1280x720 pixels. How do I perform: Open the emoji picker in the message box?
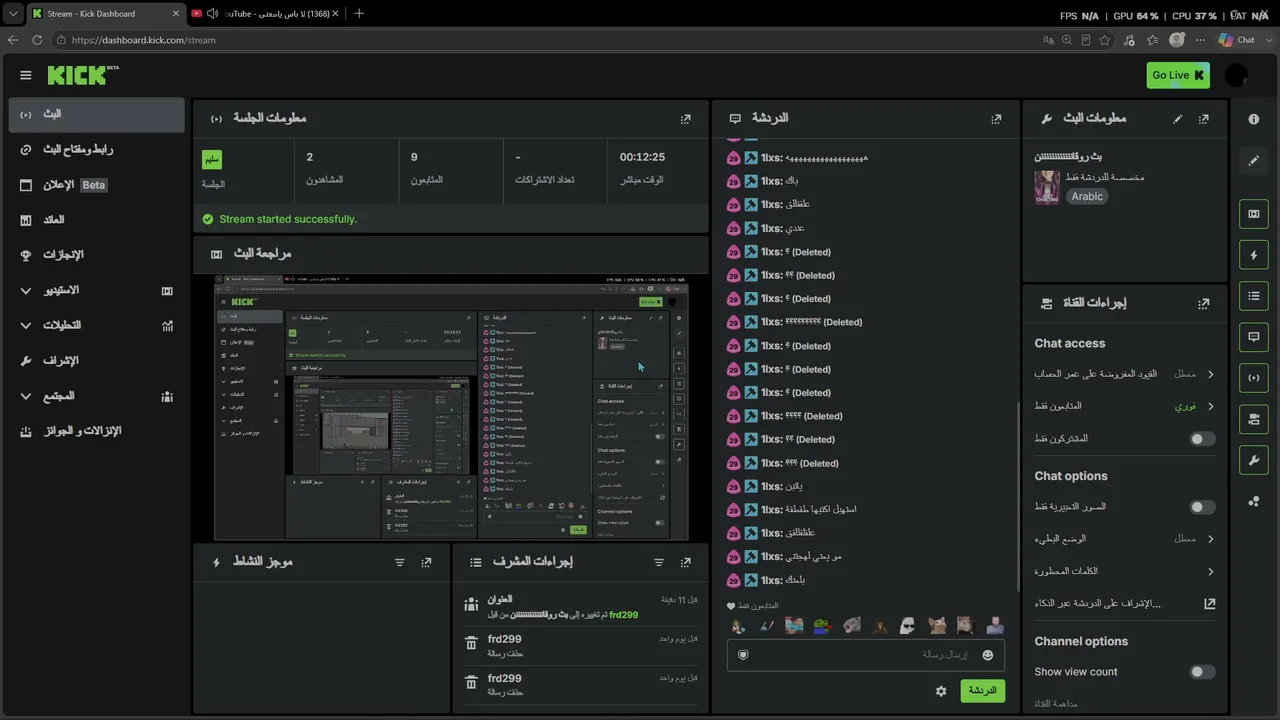tap(988, 655)
